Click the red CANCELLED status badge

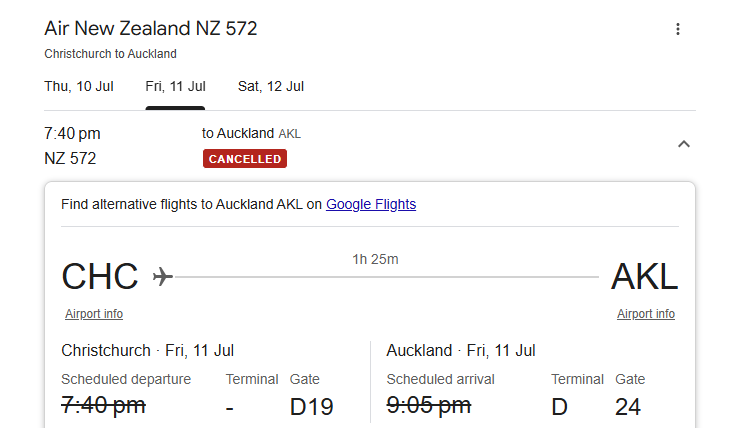pos(245,159)
